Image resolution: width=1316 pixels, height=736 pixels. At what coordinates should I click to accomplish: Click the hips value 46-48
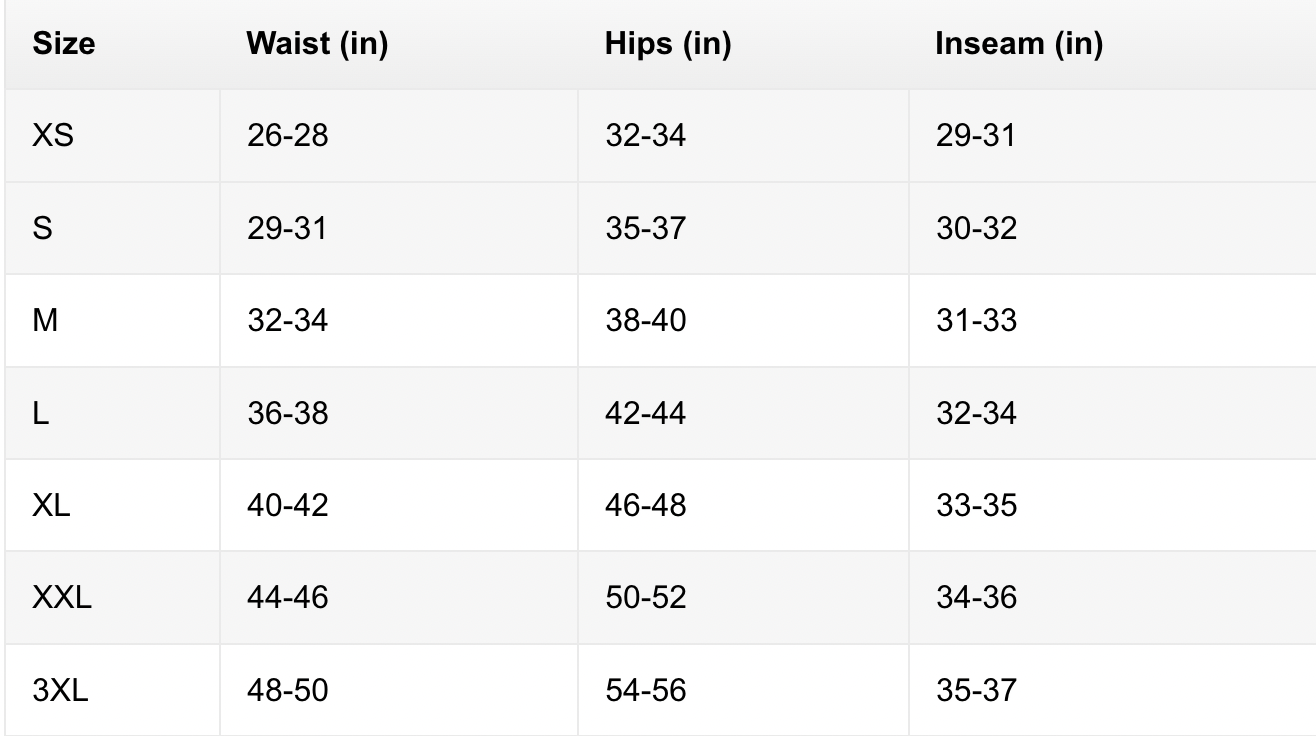click(x=645, y=505)
